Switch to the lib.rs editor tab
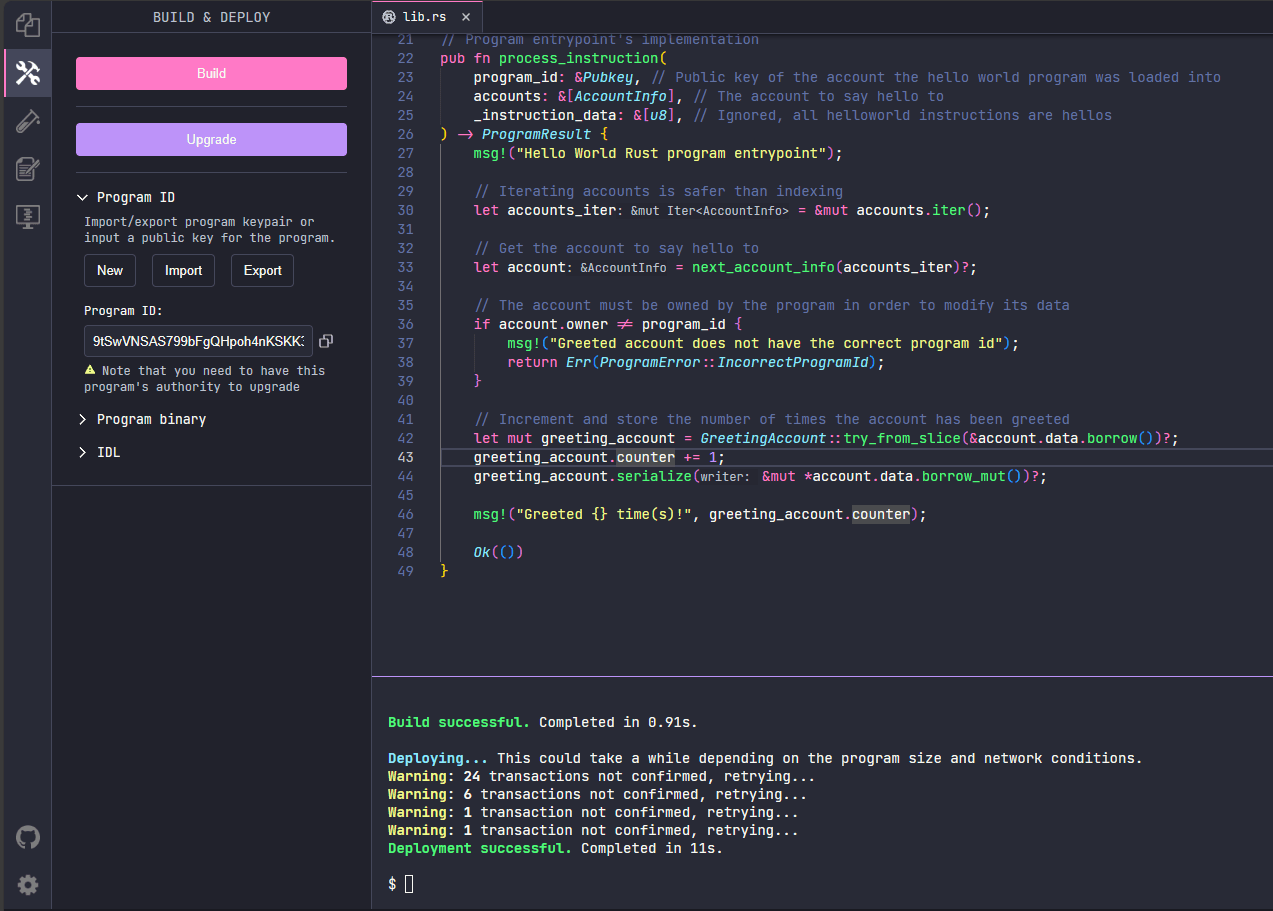 (427, 17)
